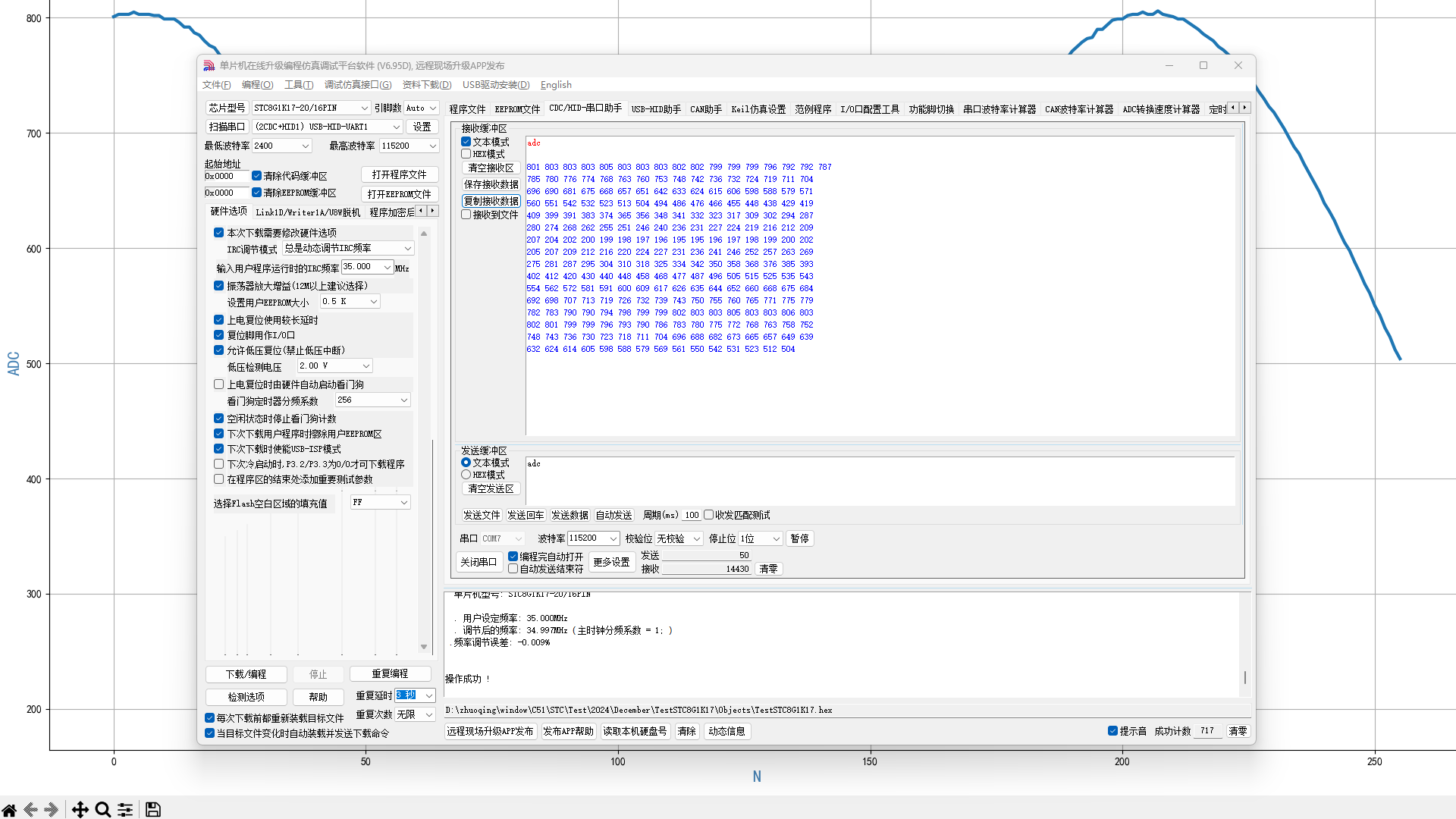Switch to the CAN助手 tab
The width and height of the screenshot is (1456, 819).
(705, 109)
